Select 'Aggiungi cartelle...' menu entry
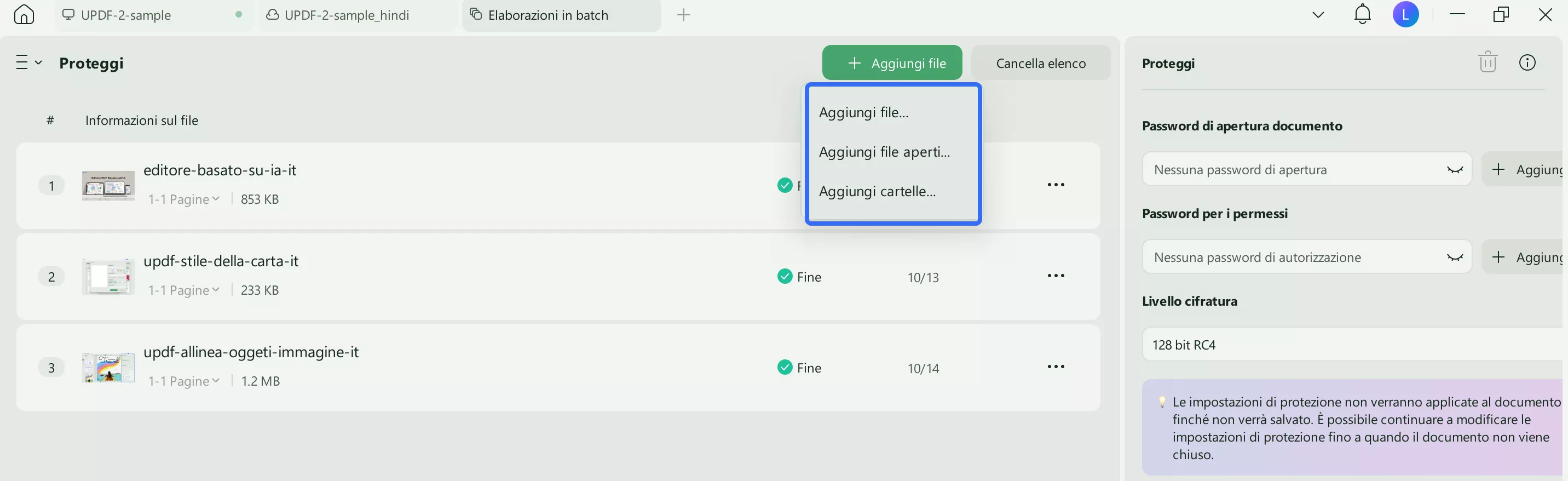 (877, 191)
